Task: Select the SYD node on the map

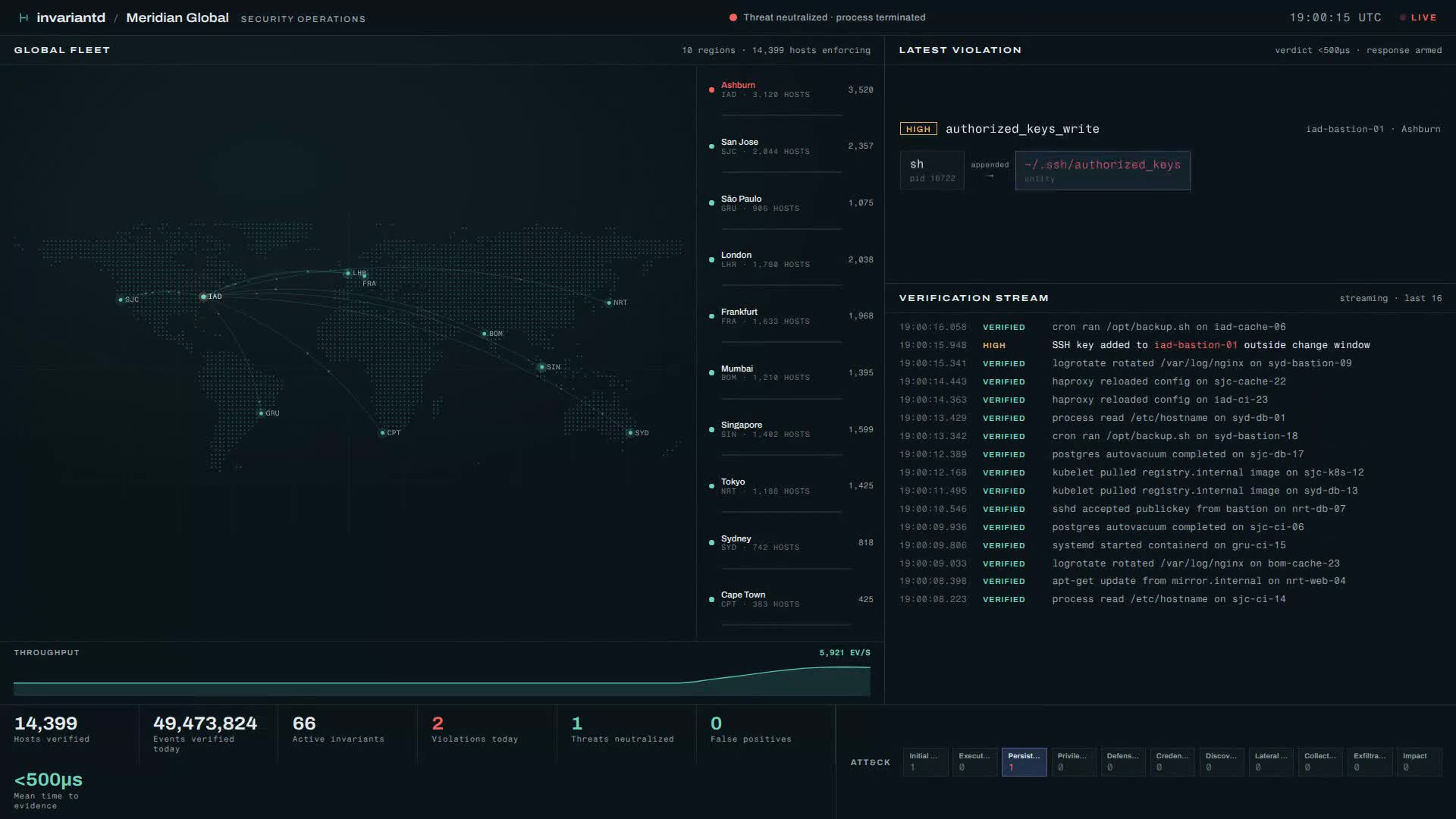Action: (x=630, y=433)
